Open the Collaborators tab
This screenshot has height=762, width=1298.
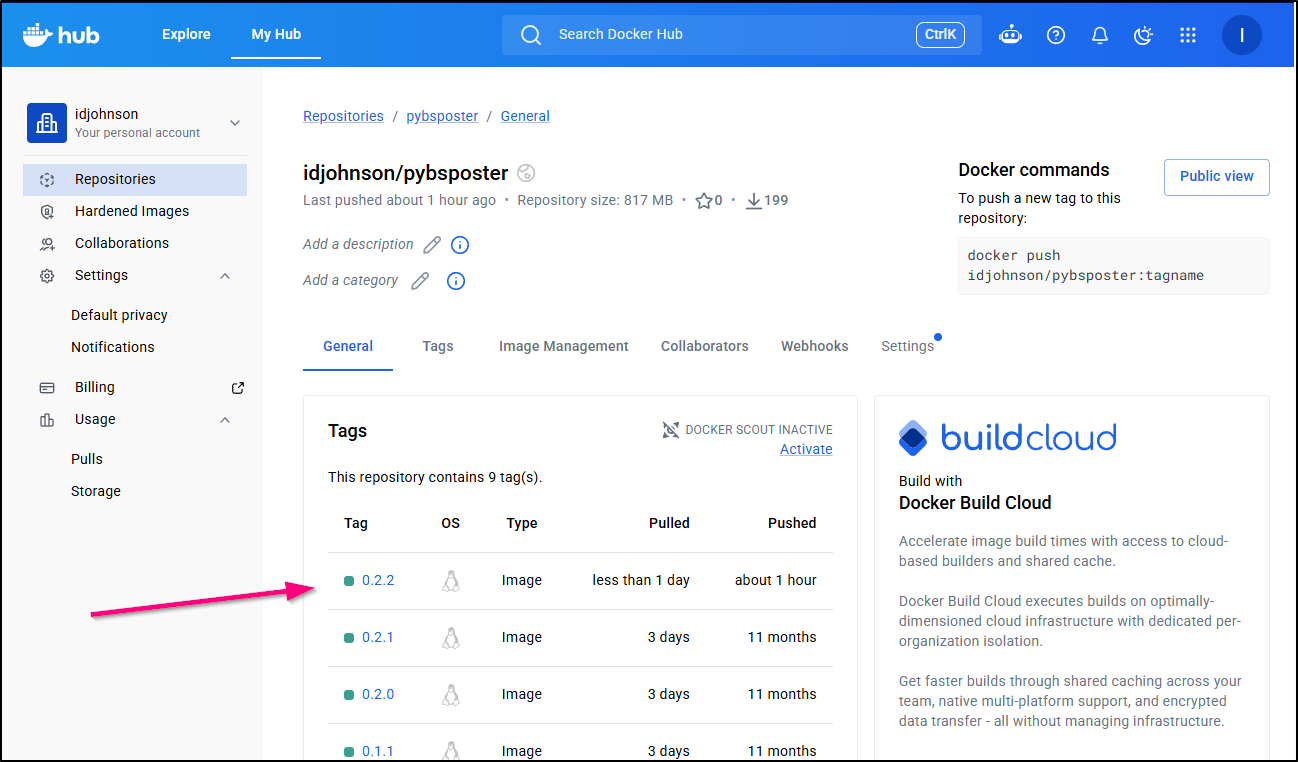pyautogui.click(x=705, y=346)
